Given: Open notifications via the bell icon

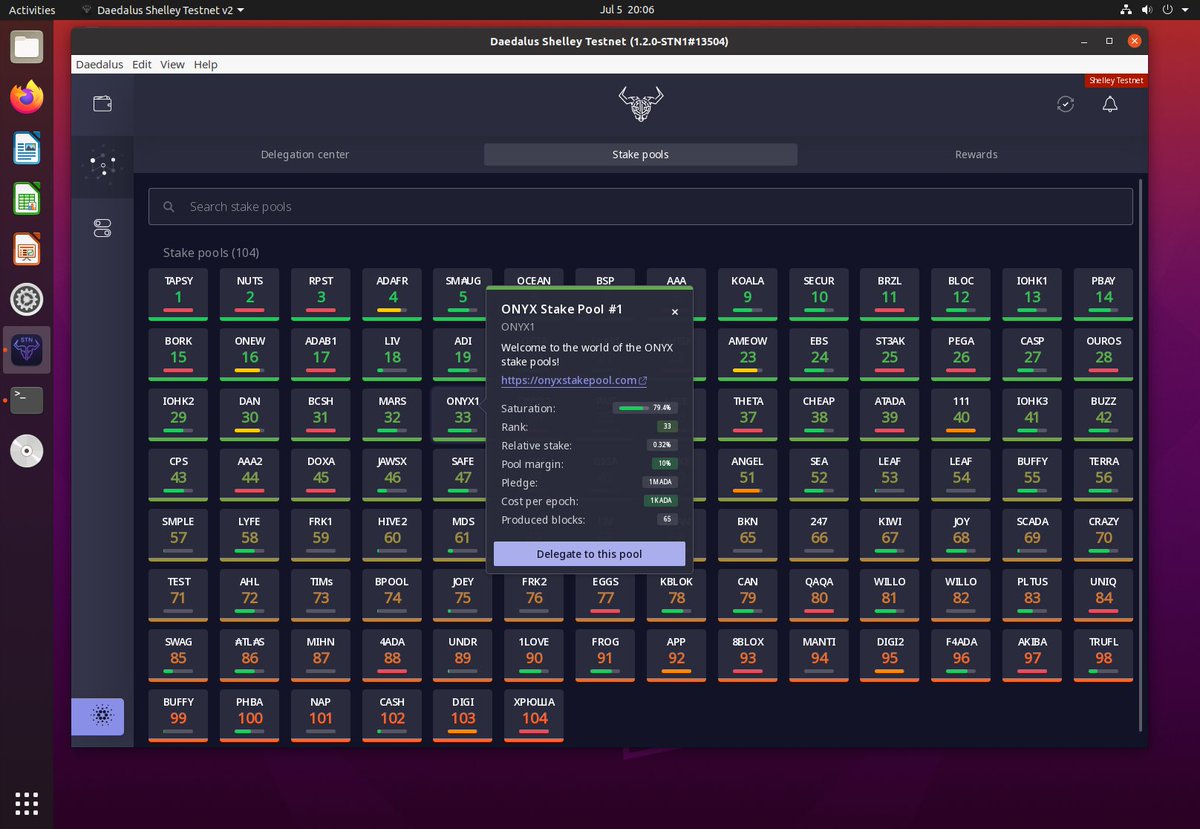Looking at the screenshot, I should pyautogui.click(x=1110, y=103).
